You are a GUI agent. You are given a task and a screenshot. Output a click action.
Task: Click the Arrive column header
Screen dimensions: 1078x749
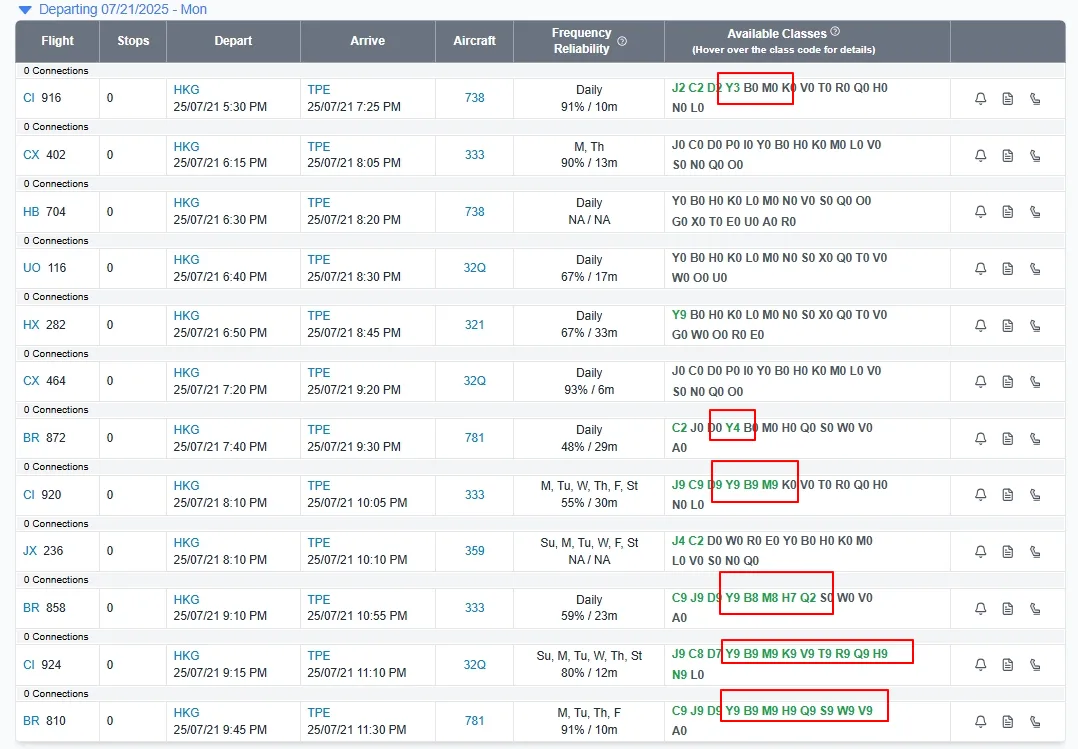pyautogui.click(x=368, y=41)
